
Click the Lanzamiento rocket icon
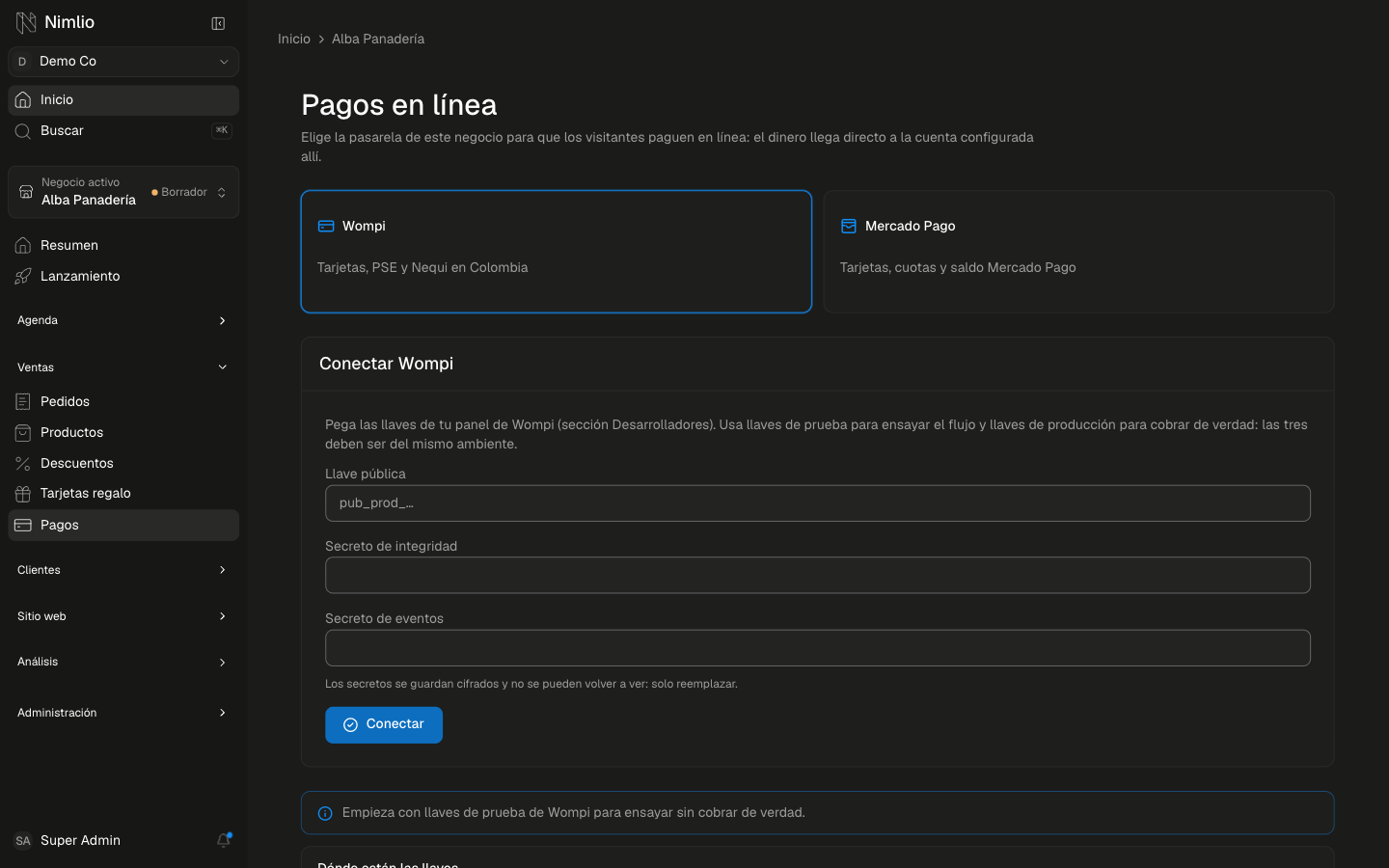[x=23, y=277]
